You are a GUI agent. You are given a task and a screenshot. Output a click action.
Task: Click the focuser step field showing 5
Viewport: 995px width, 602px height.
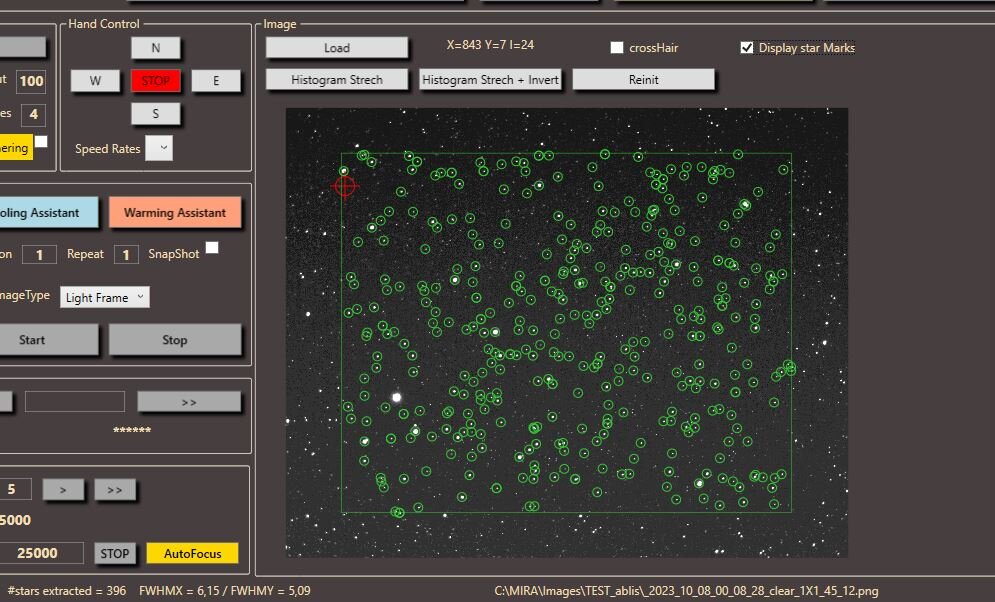[16, 490]
